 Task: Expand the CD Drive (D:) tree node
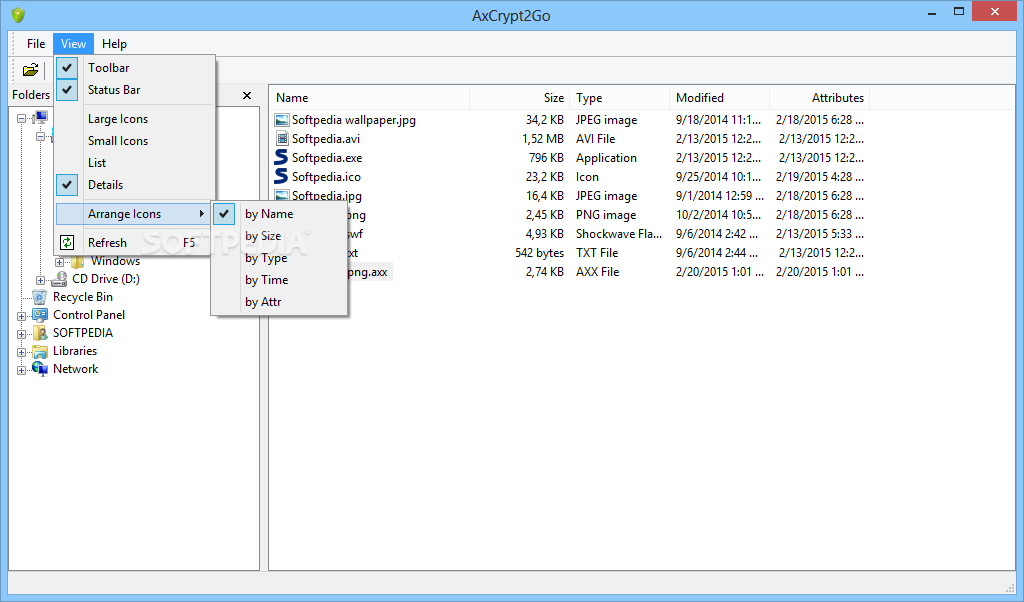pos(40,280)
